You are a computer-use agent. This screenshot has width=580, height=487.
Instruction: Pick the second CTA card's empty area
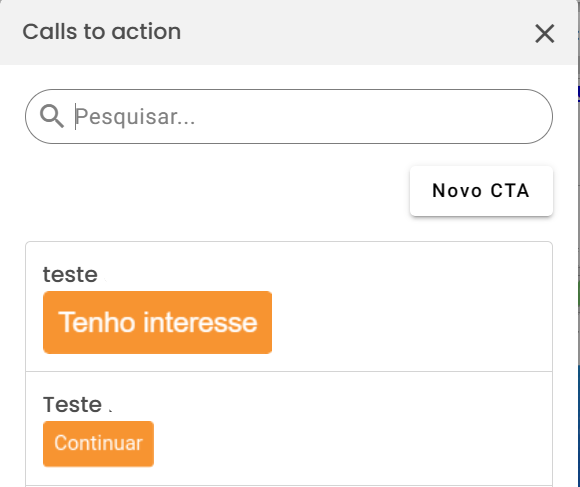351,429
